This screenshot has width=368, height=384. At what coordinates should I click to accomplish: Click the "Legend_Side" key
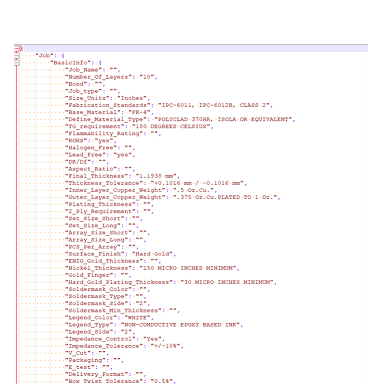(89, 332)
